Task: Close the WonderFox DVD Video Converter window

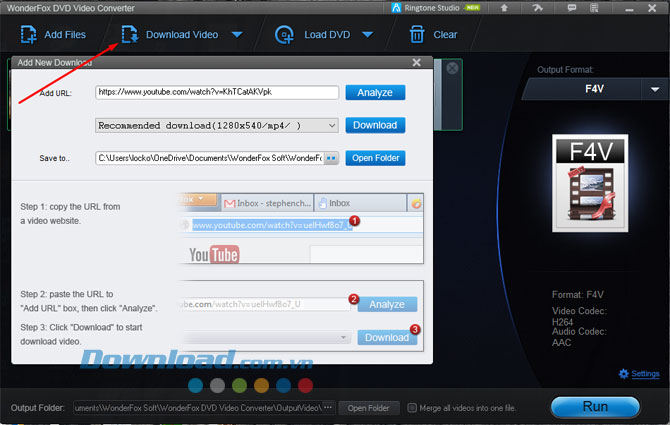Action: pos(652,8)
